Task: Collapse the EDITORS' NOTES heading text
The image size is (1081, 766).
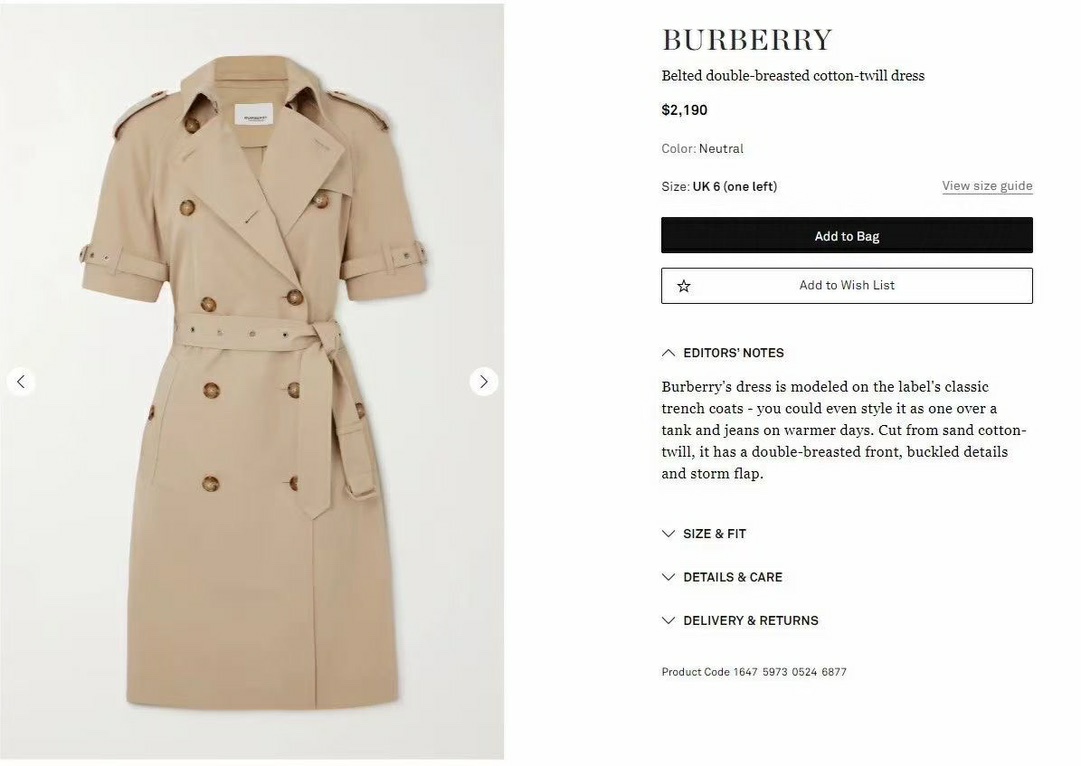Action: click(x=734, y=353)
